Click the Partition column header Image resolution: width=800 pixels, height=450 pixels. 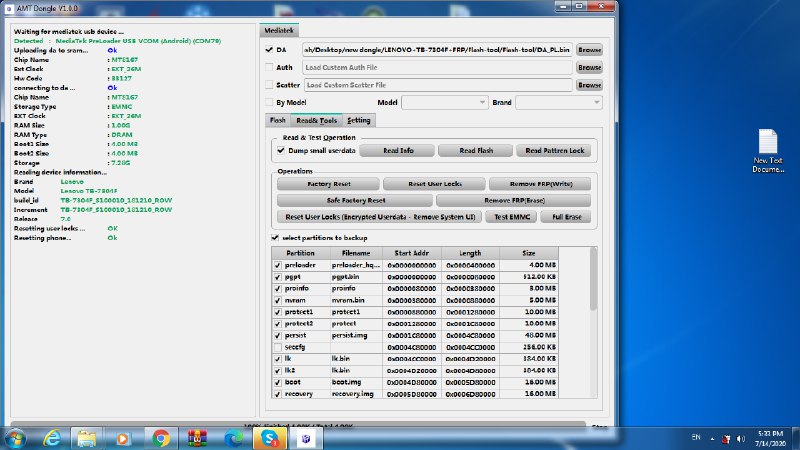pyautogui.click(x=301, y=253)
